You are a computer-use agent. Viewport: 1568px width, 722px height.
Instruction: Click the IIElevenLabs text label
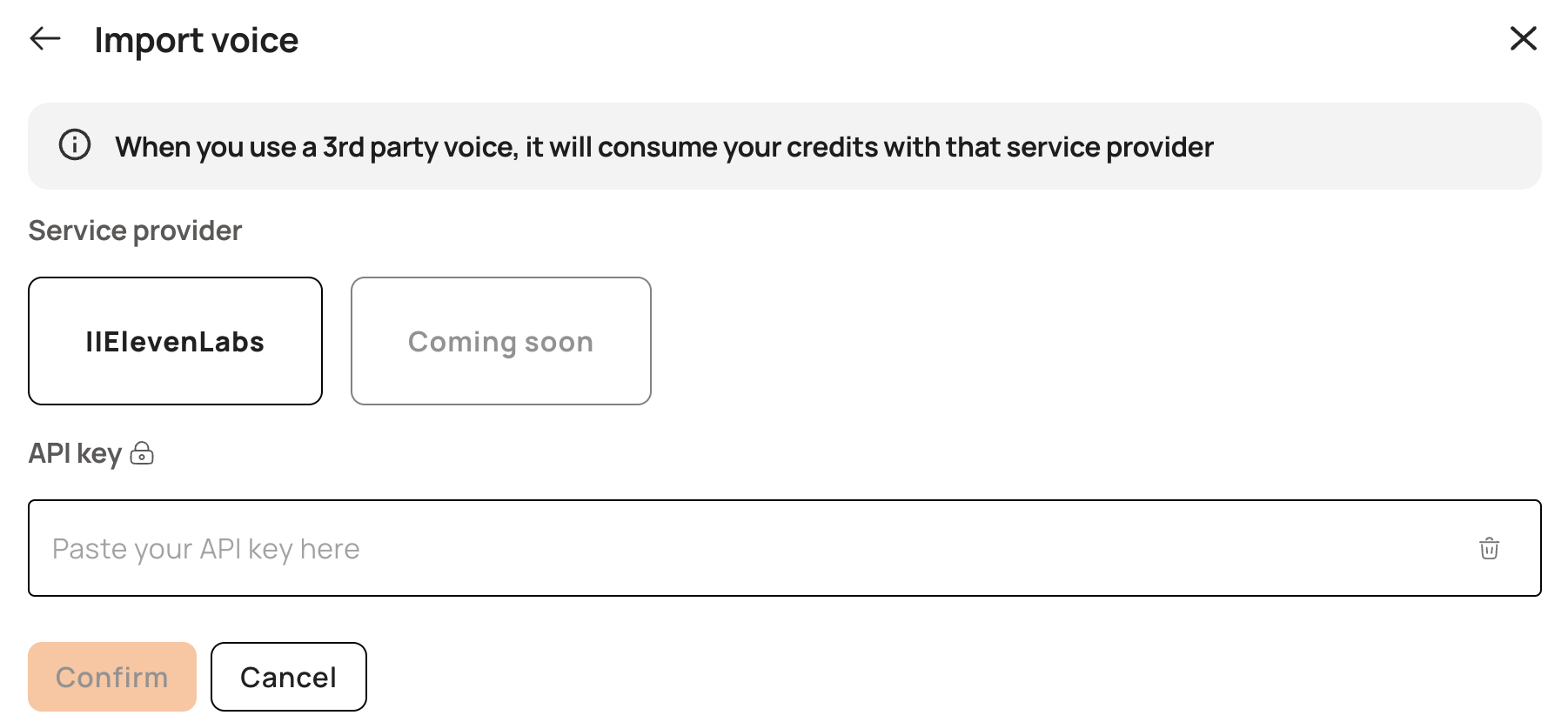[x=175, y=342]
